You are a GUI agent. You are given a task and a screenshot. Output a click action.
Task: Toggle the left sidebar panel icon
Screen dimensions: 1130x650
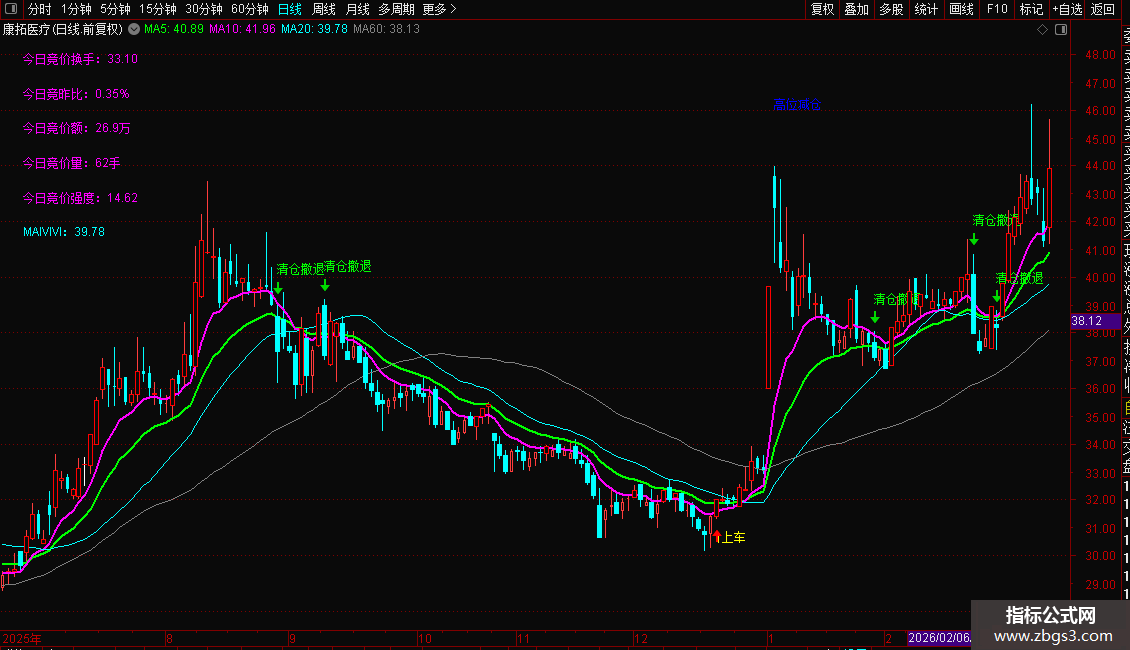11,9
